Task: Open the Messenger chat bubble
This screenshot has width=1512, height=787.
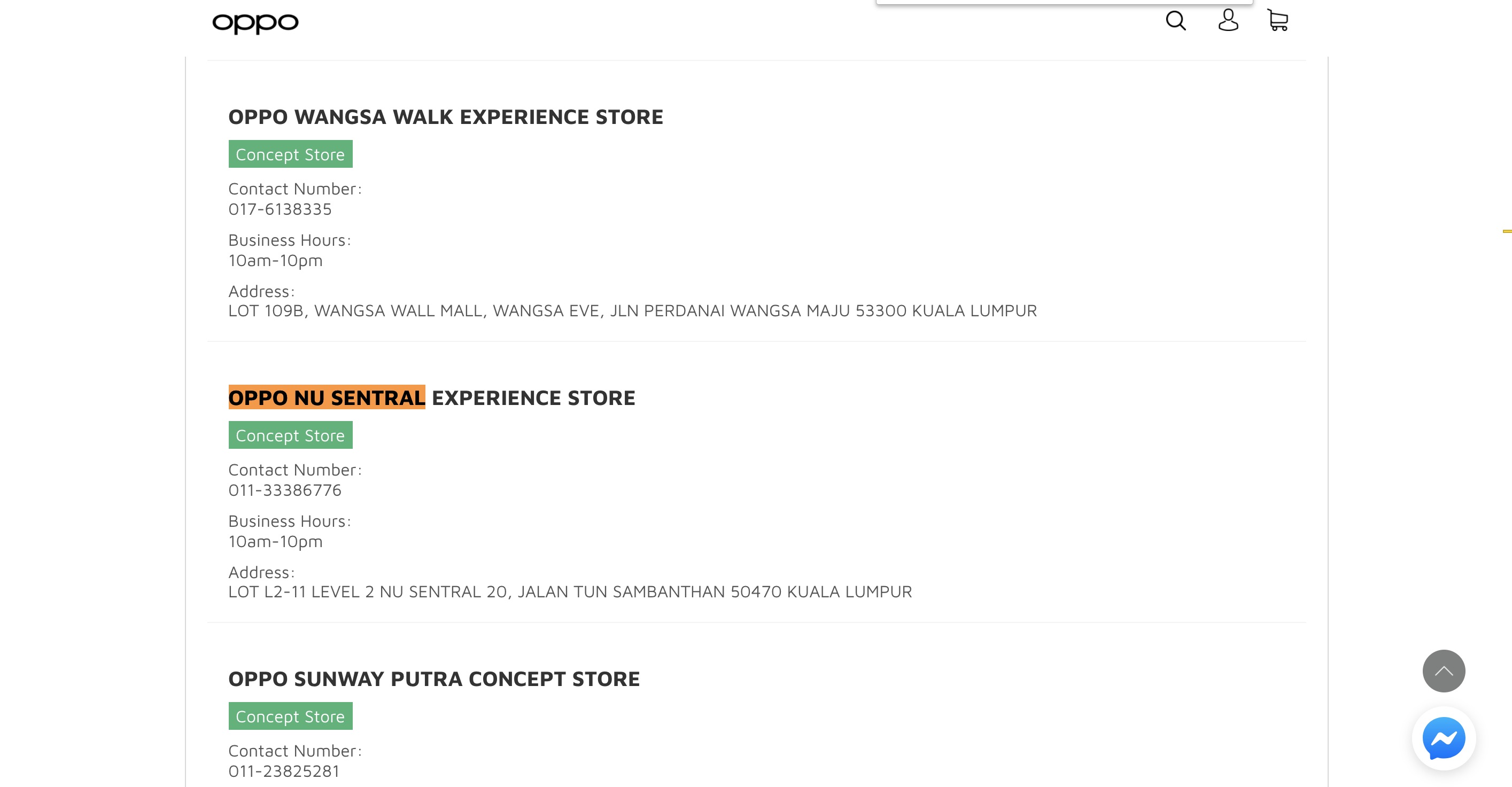Action: [1443, 738]
